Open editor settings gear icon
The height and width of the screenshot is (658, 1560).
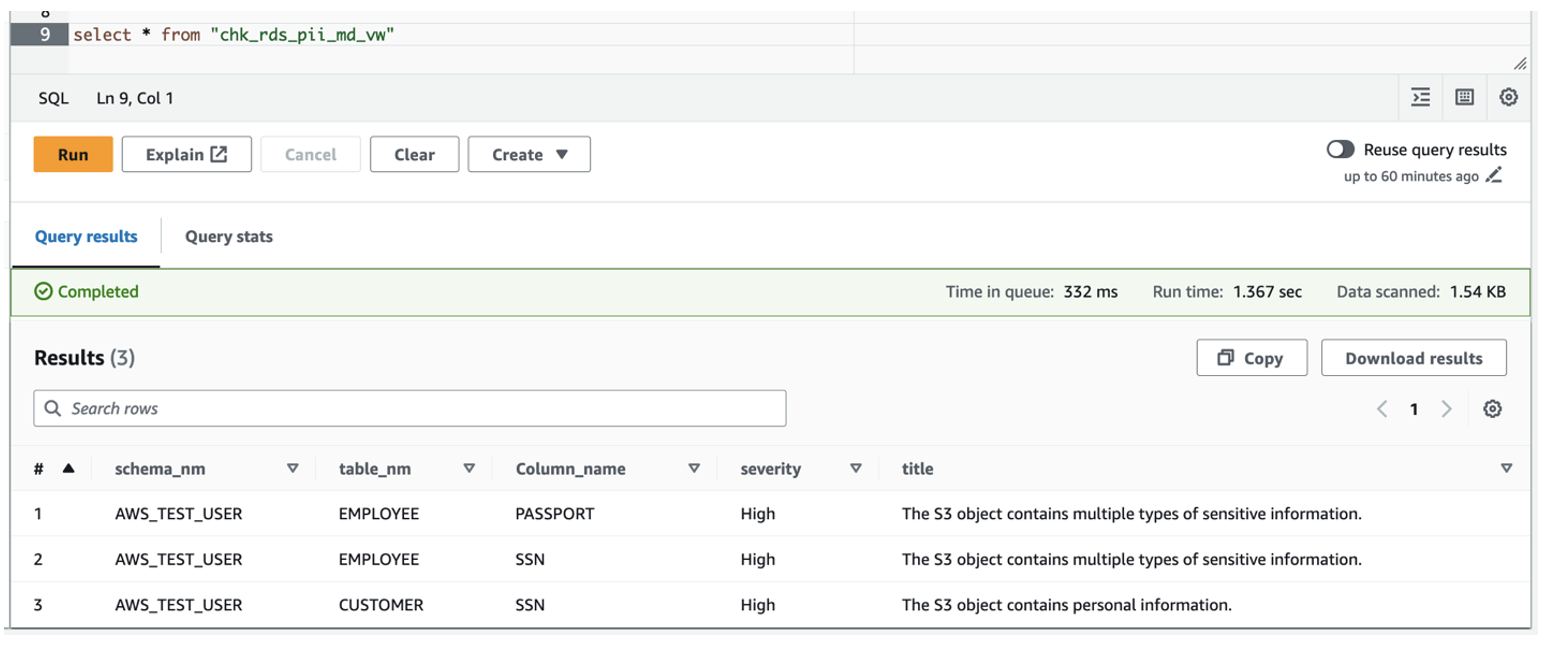click(1508, 97)
